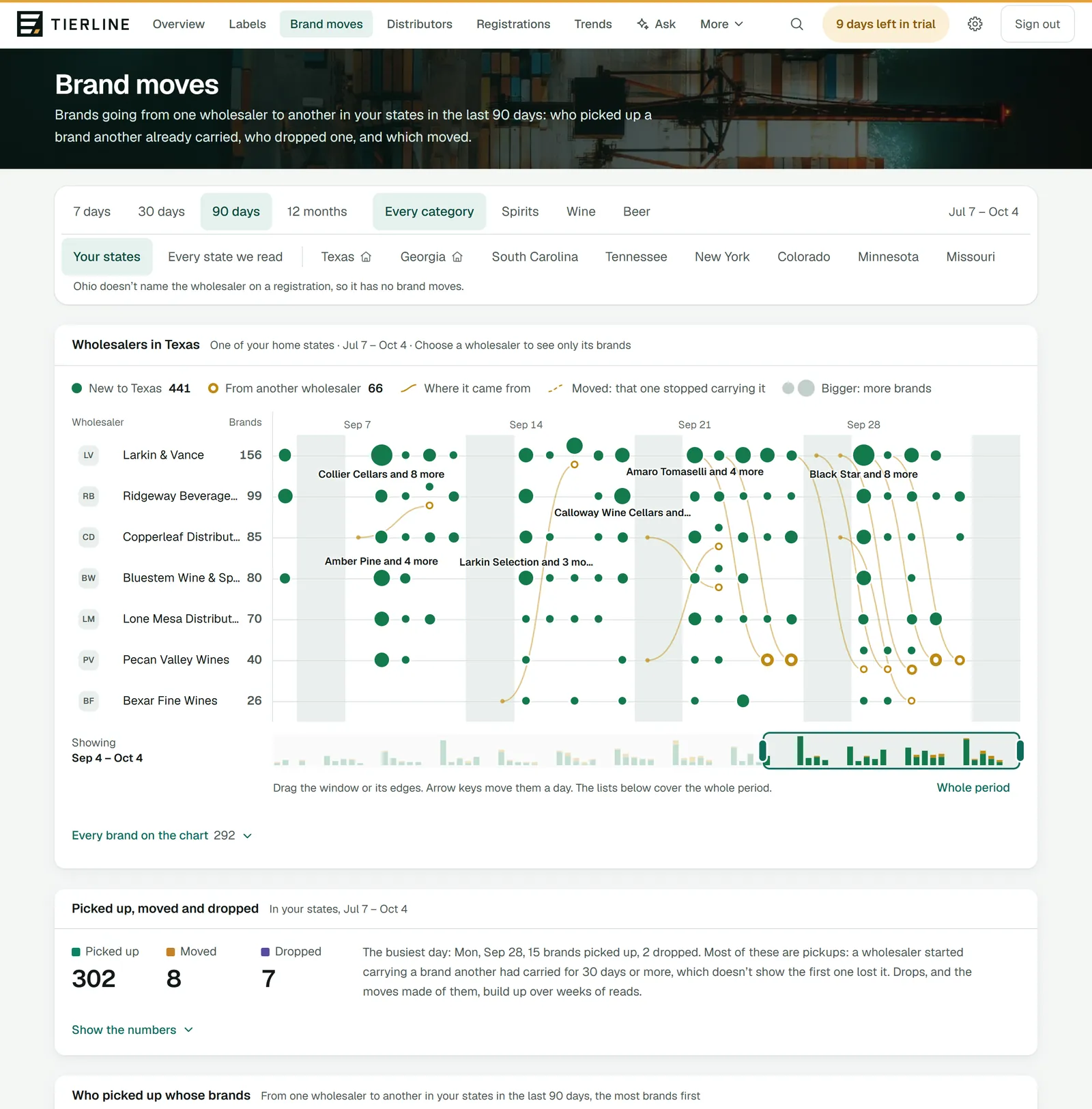
Task: Filter by Beer category
Action: click(x=636, y=212)
